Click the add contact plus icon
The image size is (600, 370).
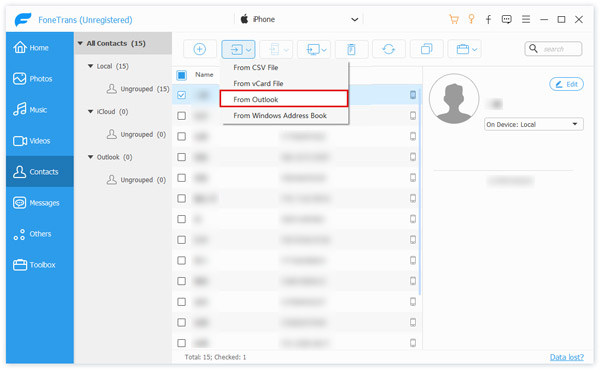pyautogui.click(x=199, y=49)
